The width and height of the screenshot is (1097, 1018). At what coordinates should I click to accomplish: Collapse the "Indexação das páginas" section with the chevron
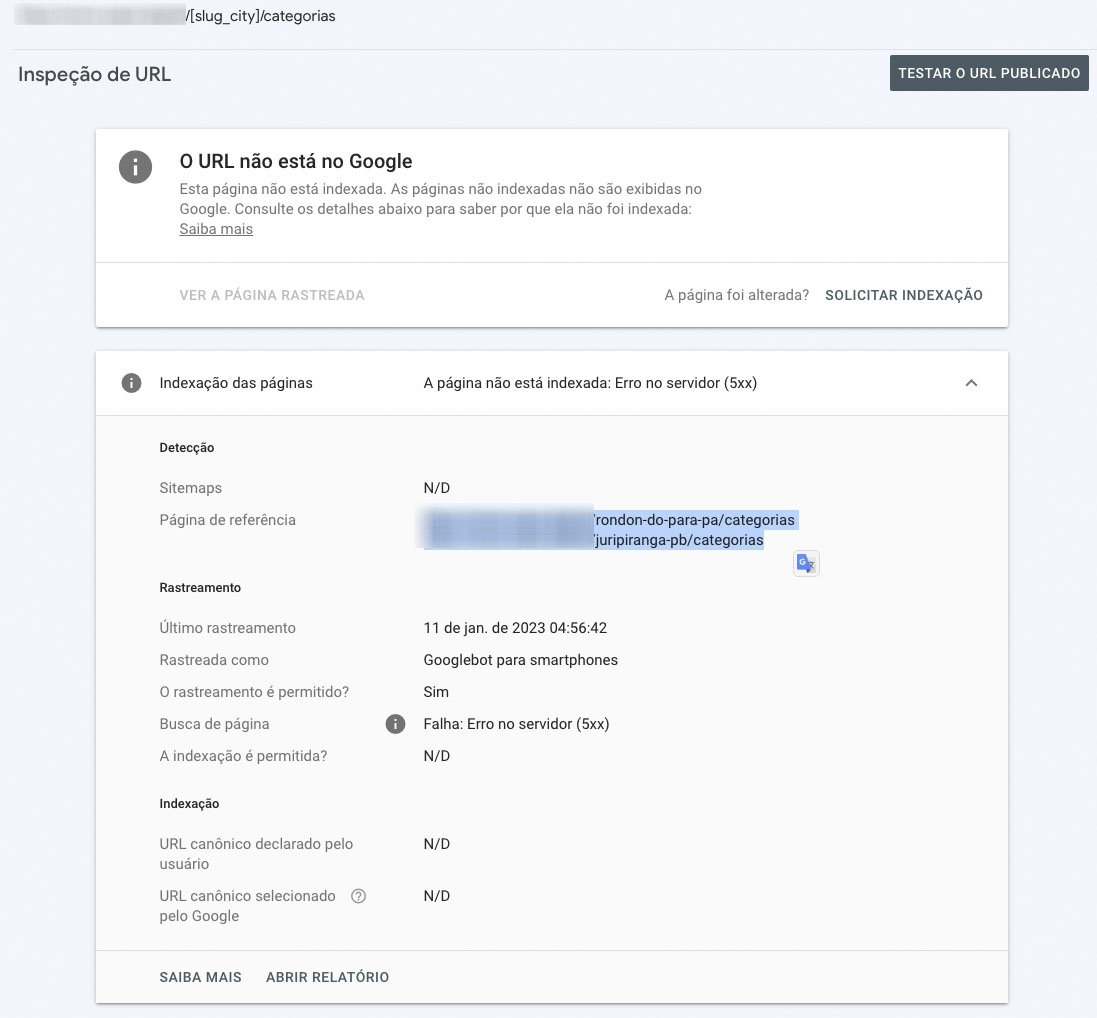(x=971, y=382)
